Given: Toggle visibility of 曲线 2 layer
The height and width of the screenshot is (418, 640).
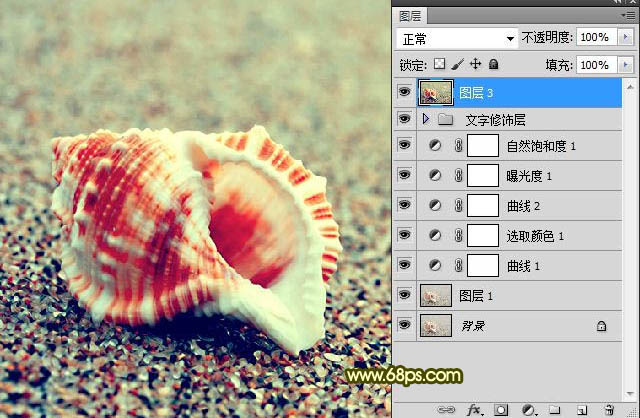Looking at the screenshot, I should (405, 205).
